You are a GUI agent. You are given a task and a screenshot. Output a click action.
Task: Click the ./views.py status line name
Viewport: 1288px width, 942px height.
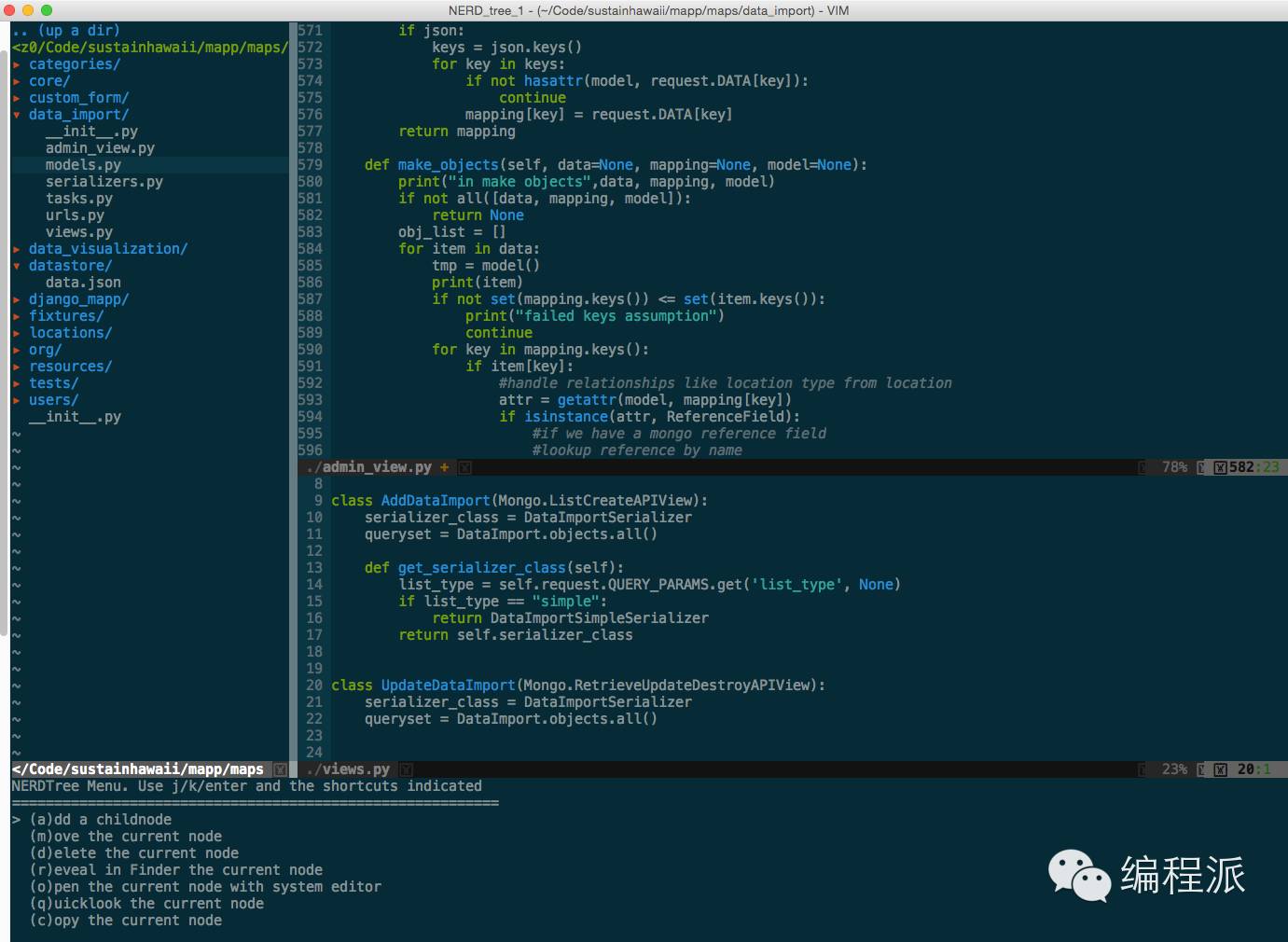point(348,769)
